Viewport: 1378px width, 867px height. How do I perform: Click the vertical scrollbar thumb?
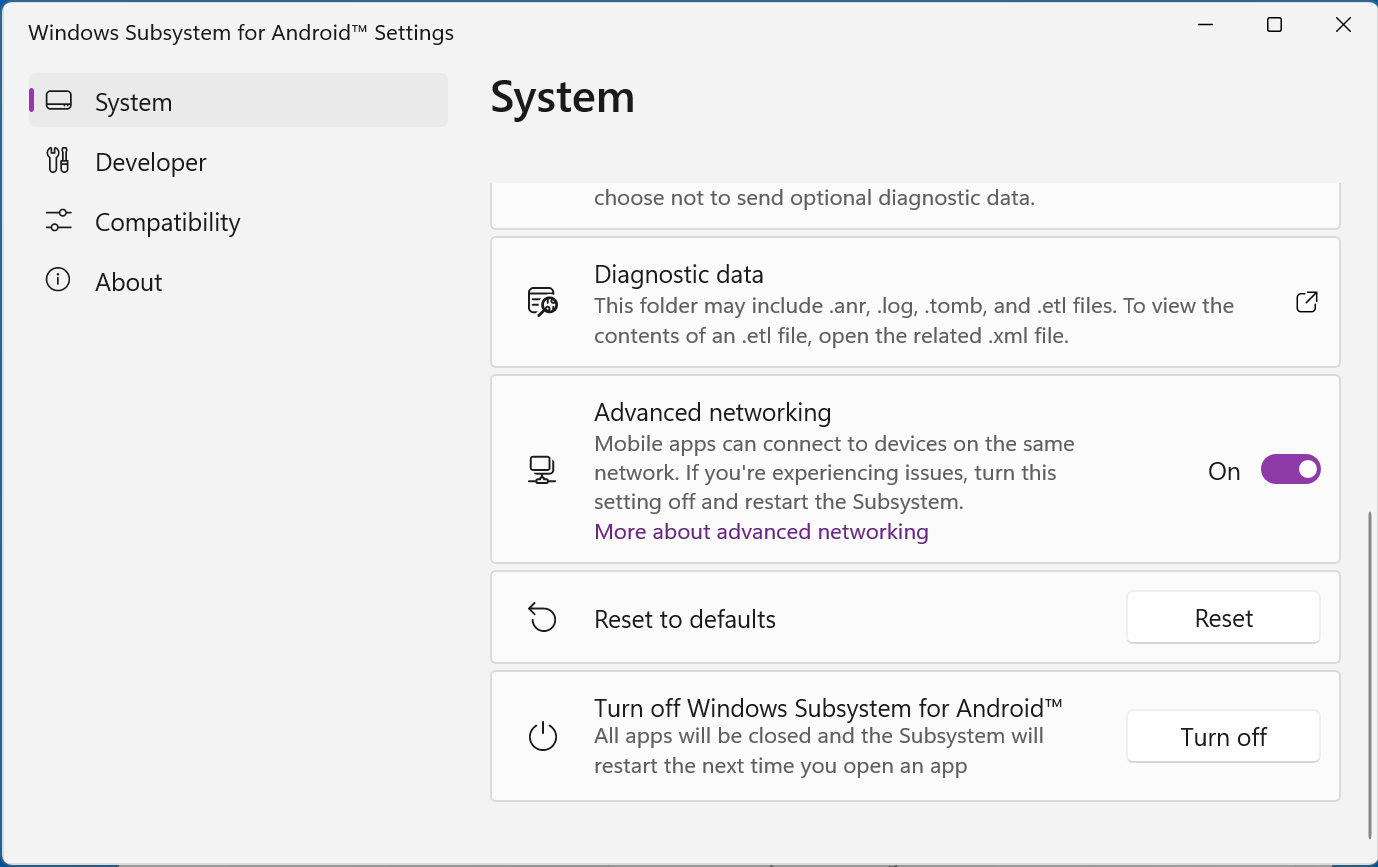(x=1370, y=676)
